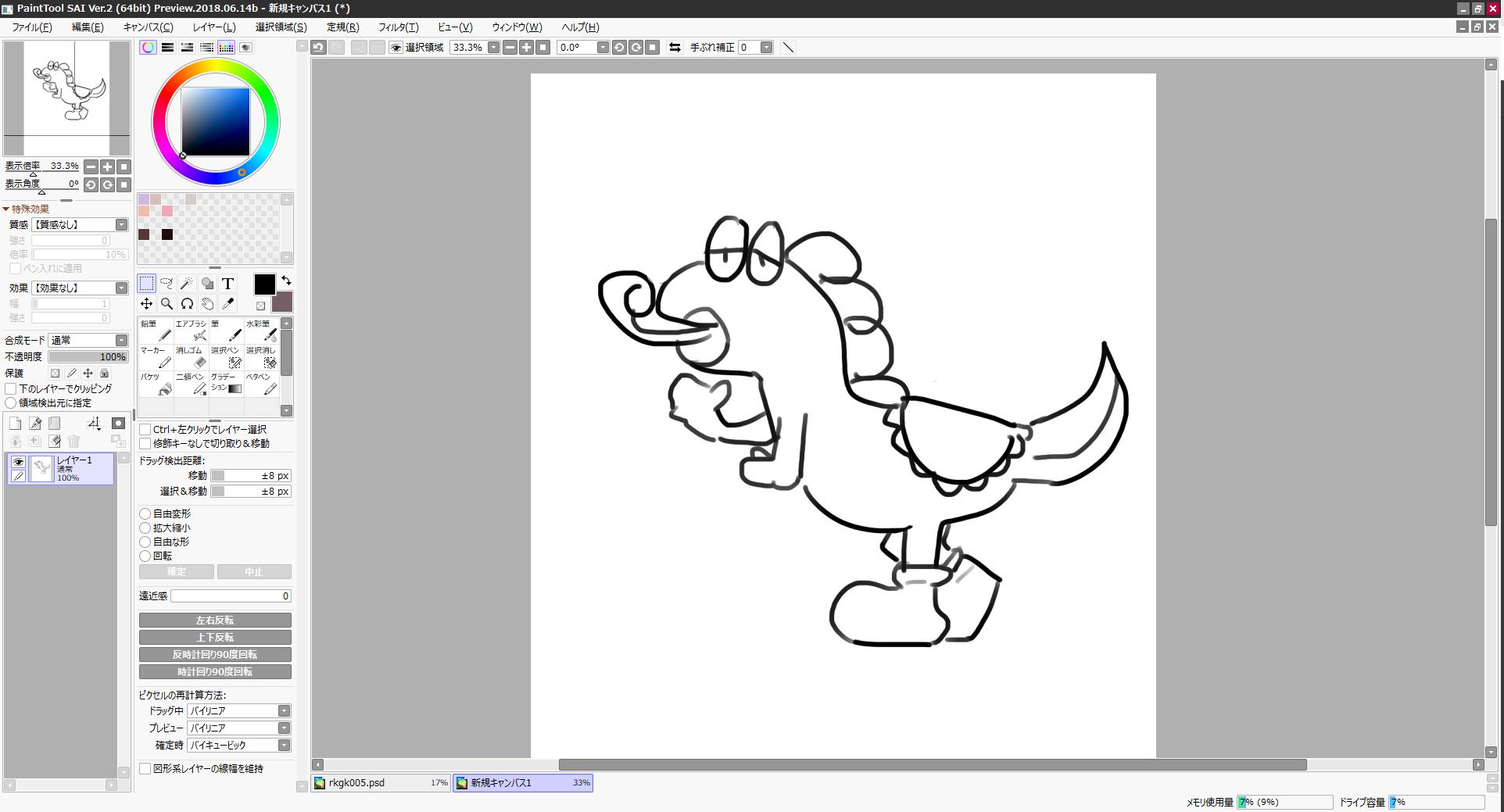Select 回転 radio option
This screenshot has height=812, width=1504.
[145, 556]
